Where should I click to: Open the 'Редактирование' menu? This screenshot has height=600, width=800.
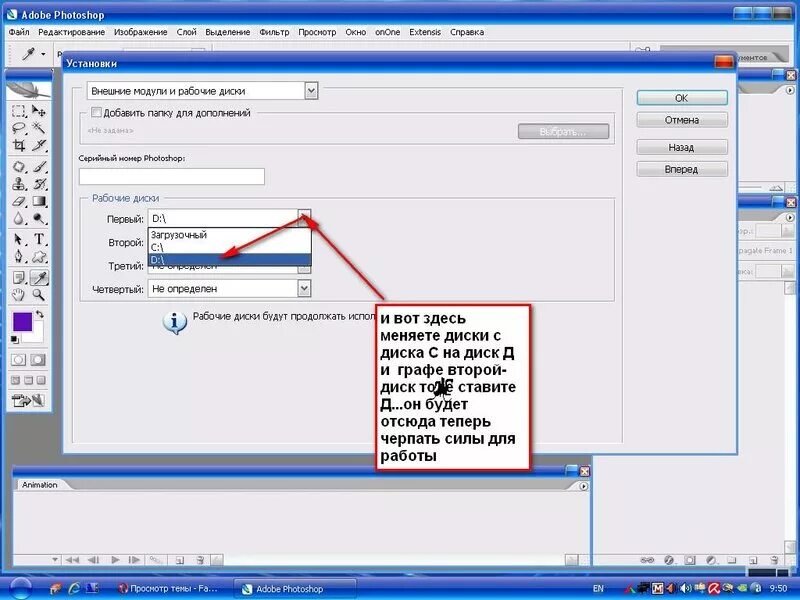71,32
